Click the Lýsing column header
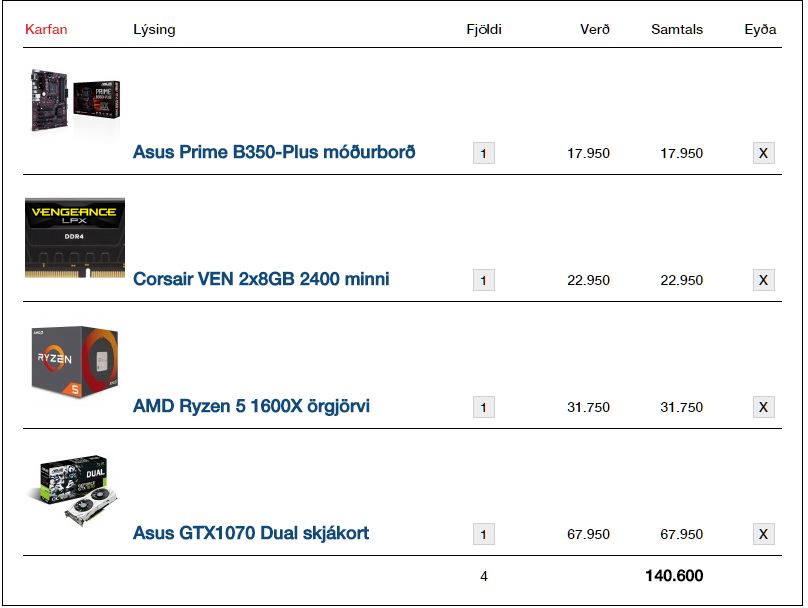Screen dimensions: 808x608 [x=154, y=29]
